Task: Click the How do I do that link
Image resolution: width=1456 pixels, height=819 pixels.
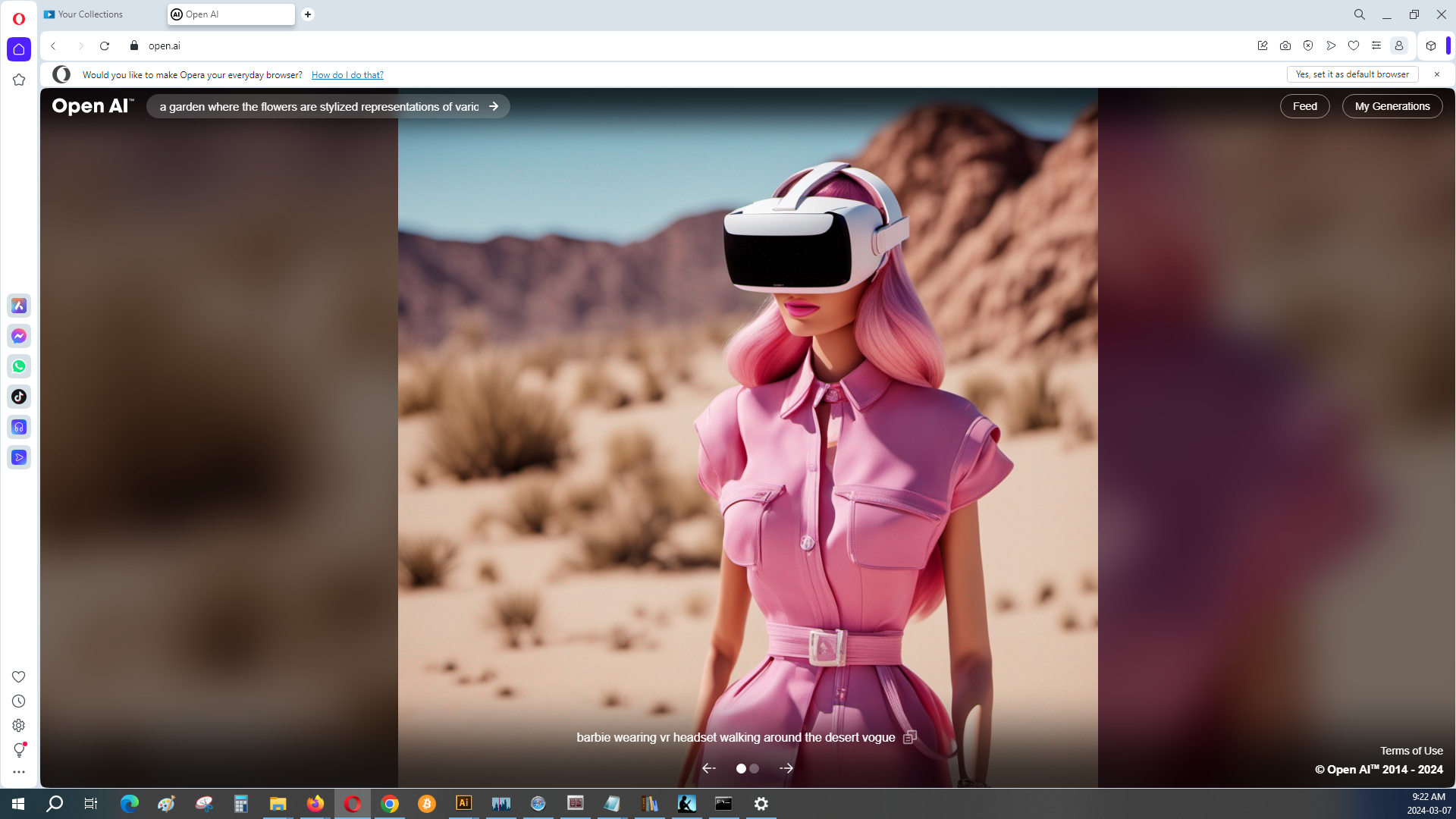Action: [347, 75]
